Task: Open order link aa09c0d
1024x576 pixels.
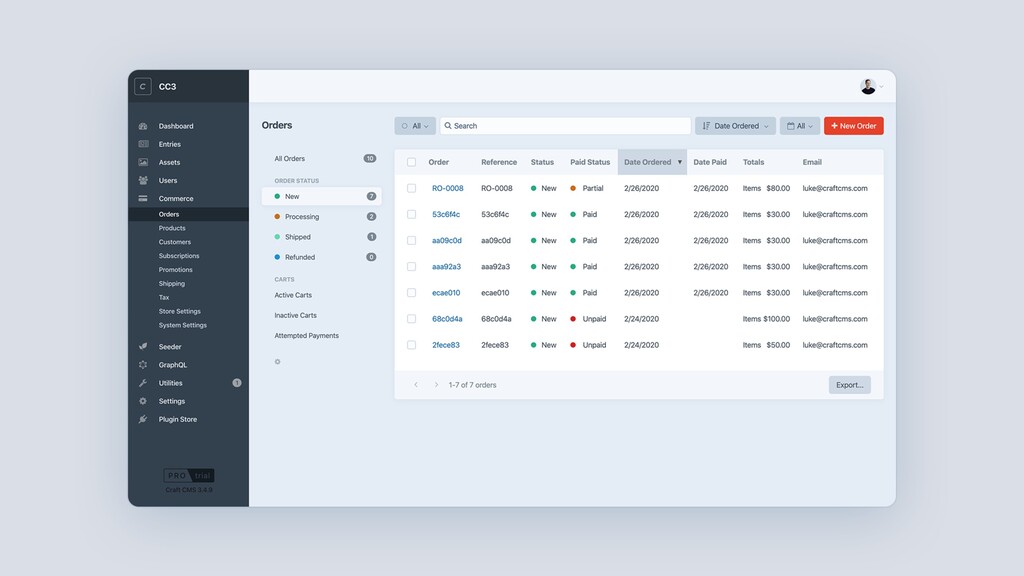Action: point(447,240)
